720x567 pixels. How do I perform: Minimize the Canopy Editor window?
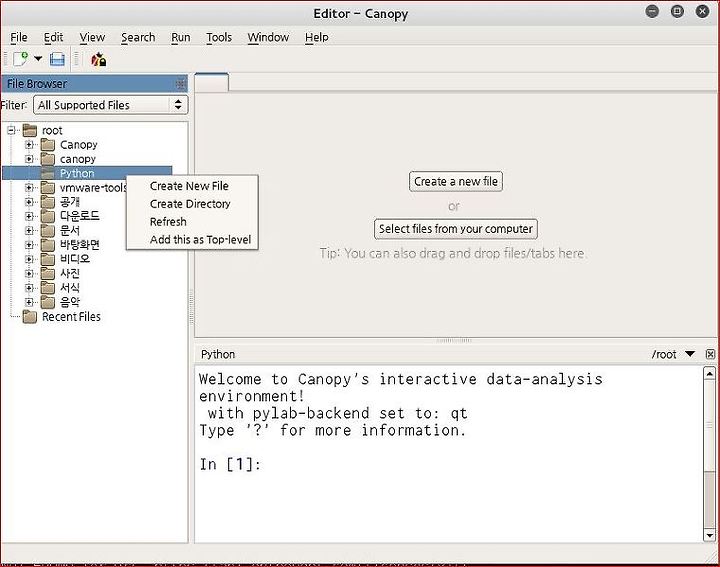click(652, 11)
